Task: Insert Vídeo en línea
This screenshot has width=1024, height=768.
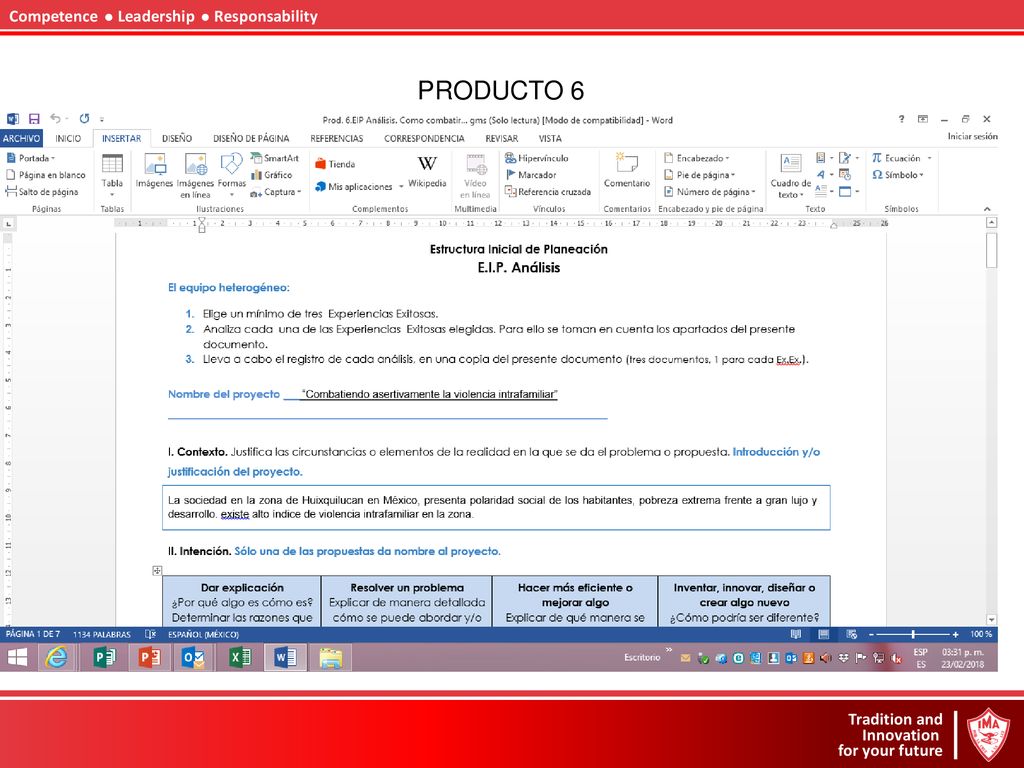Action: click(475, 175)
